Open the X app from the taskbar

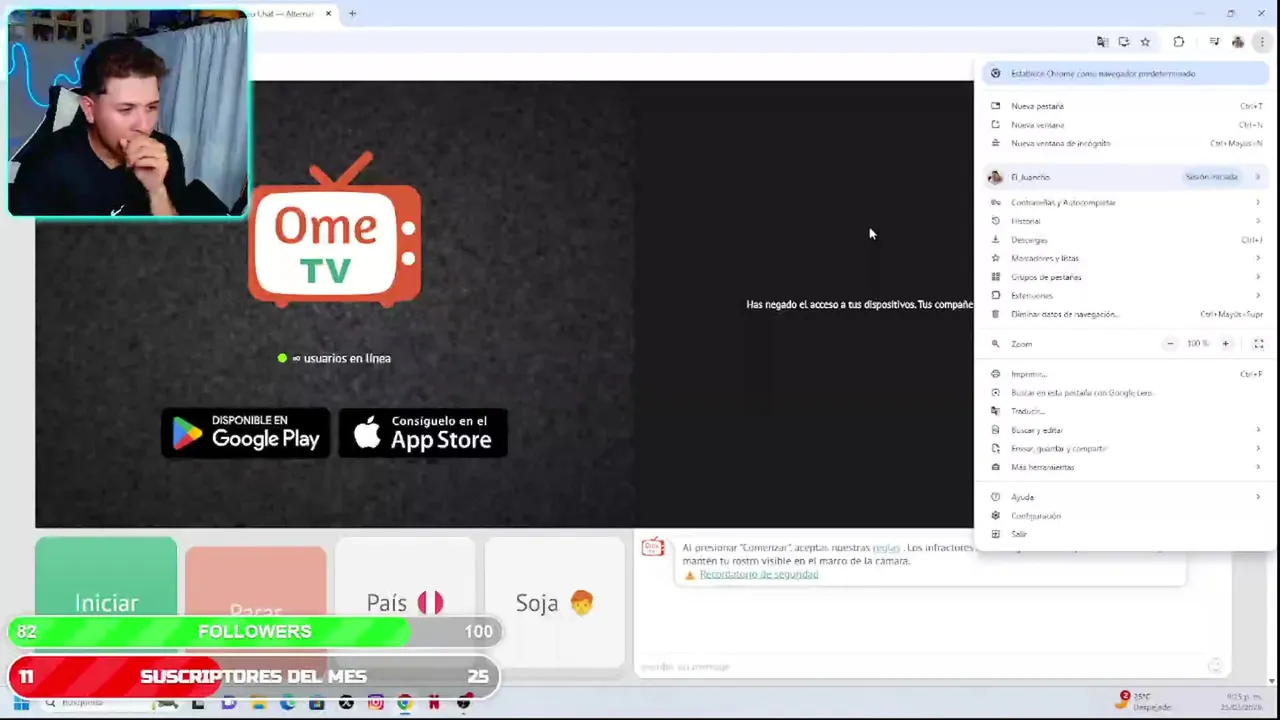[x=346, y=704]
